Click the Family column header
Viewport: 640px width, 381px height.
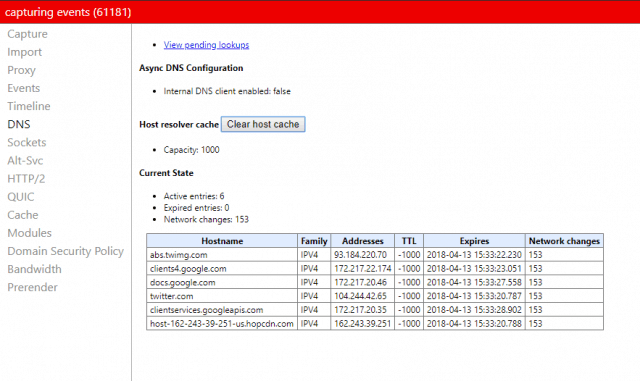(314, 241)
